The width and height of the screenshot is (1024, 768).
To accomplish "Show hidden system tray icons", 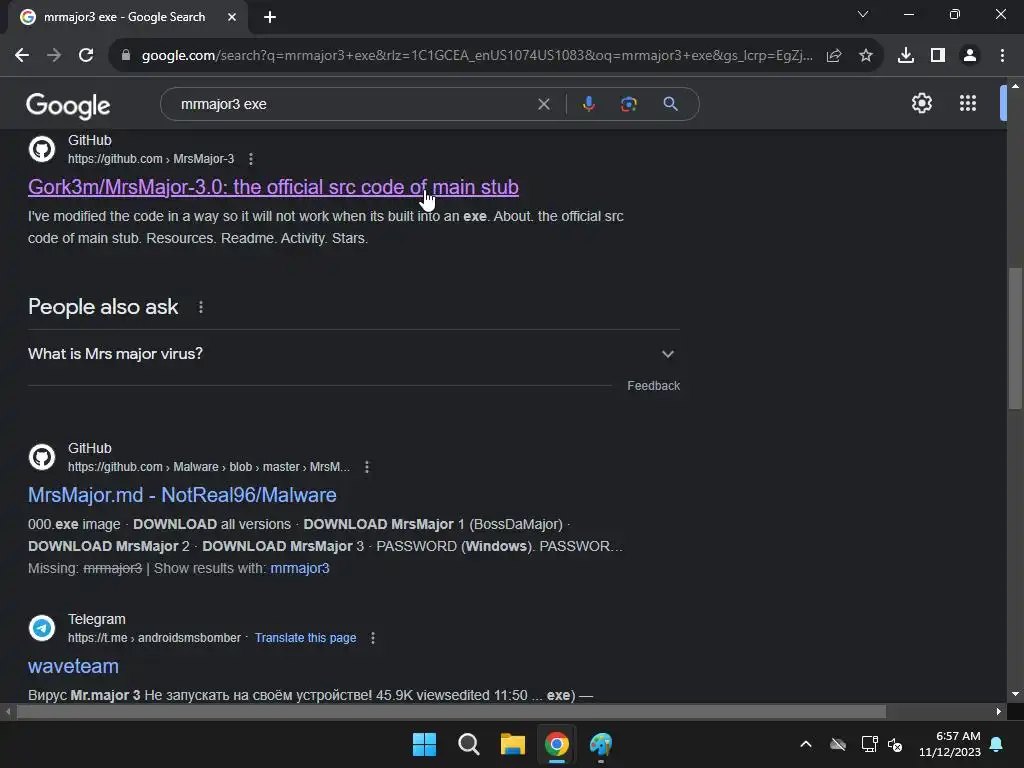I will click(x=806, y=744).
